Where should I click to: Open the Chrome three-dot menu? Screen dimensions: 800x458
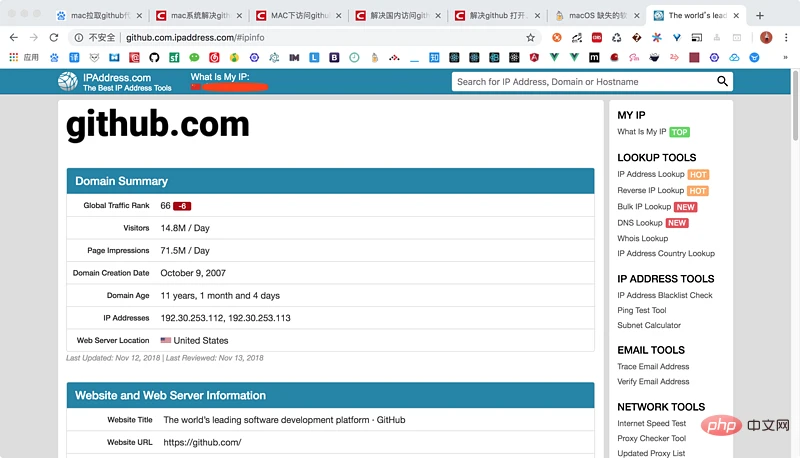786,37
